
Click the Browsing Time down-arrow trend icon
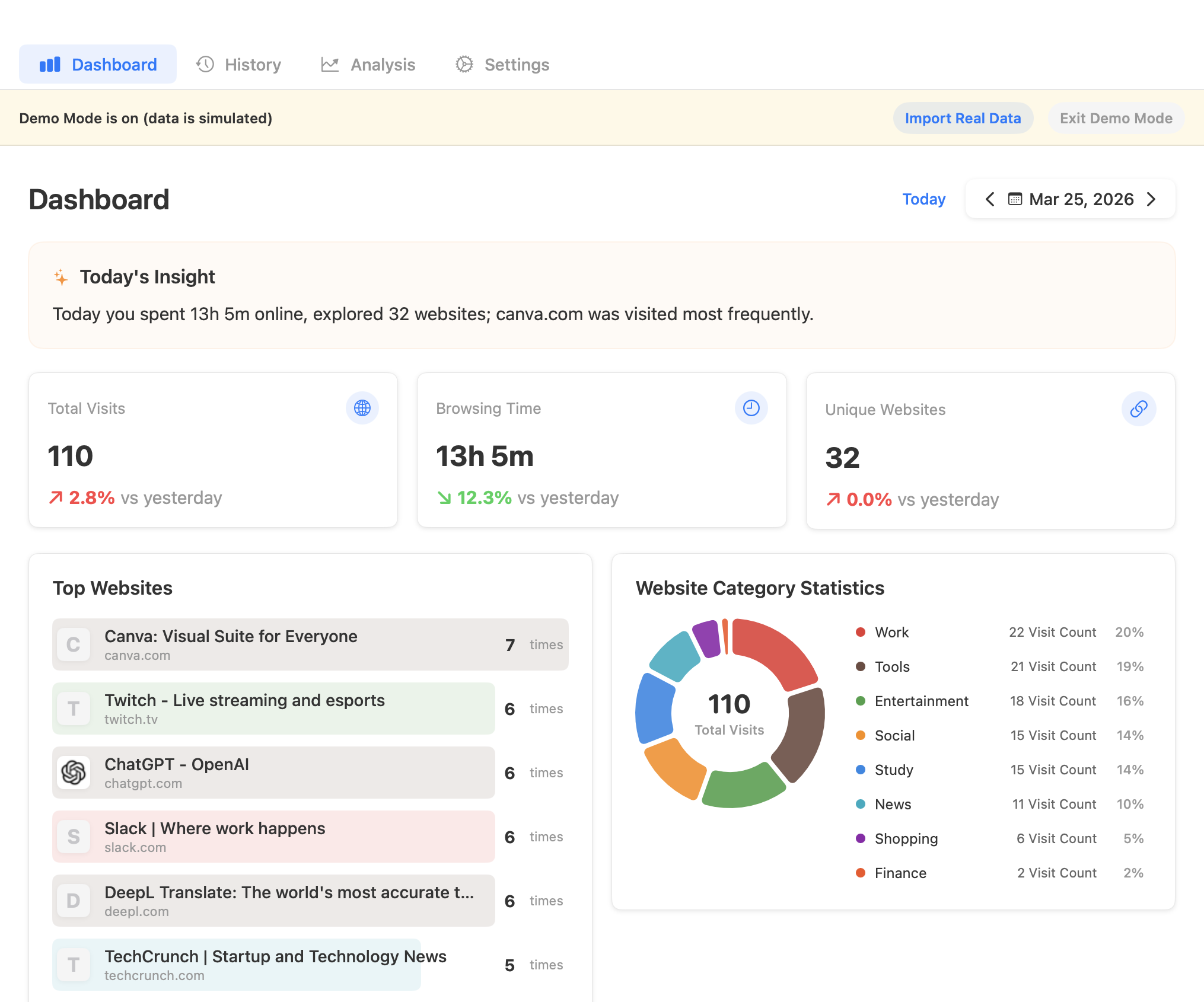444,497
